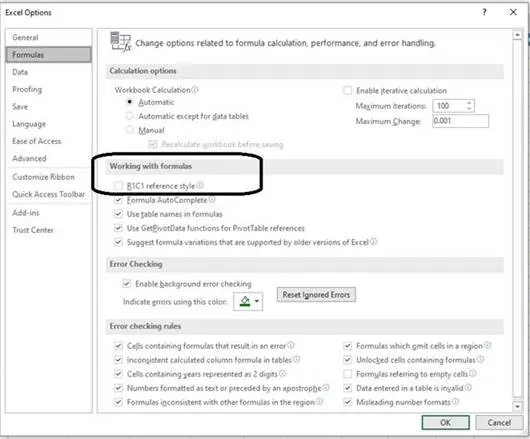
Task: Toggle Formulas inconsistent with other formulas
Action: pyautogui.click(x=118, y=402)
